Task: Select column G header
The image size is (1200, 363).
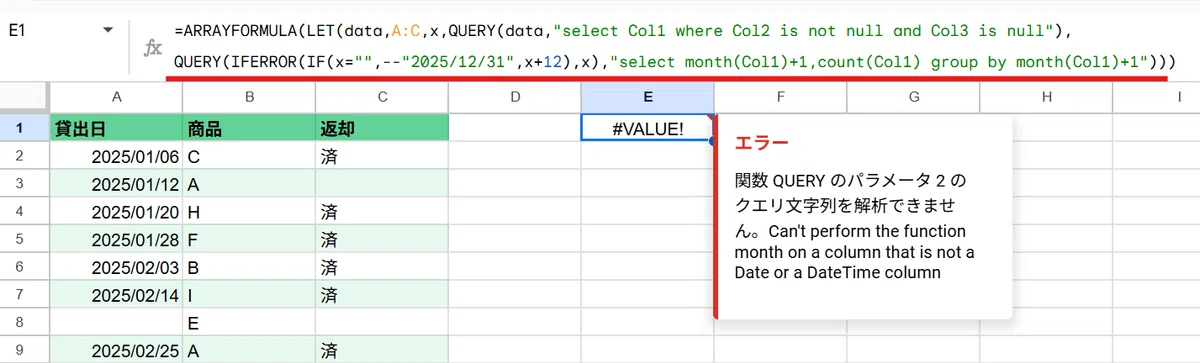Action: (x=914, y=97)
